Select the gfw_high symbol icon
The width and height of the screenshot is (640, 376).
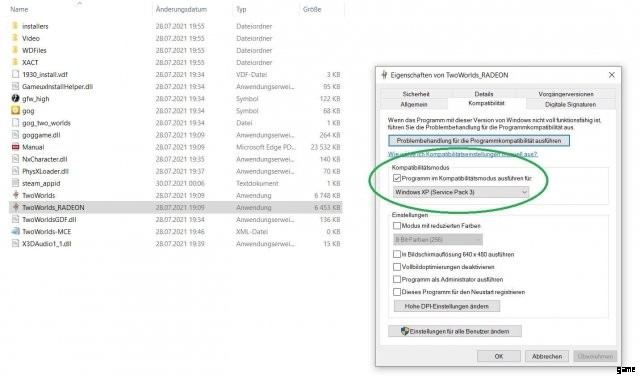pyautogui.click(x=15, y=98)
